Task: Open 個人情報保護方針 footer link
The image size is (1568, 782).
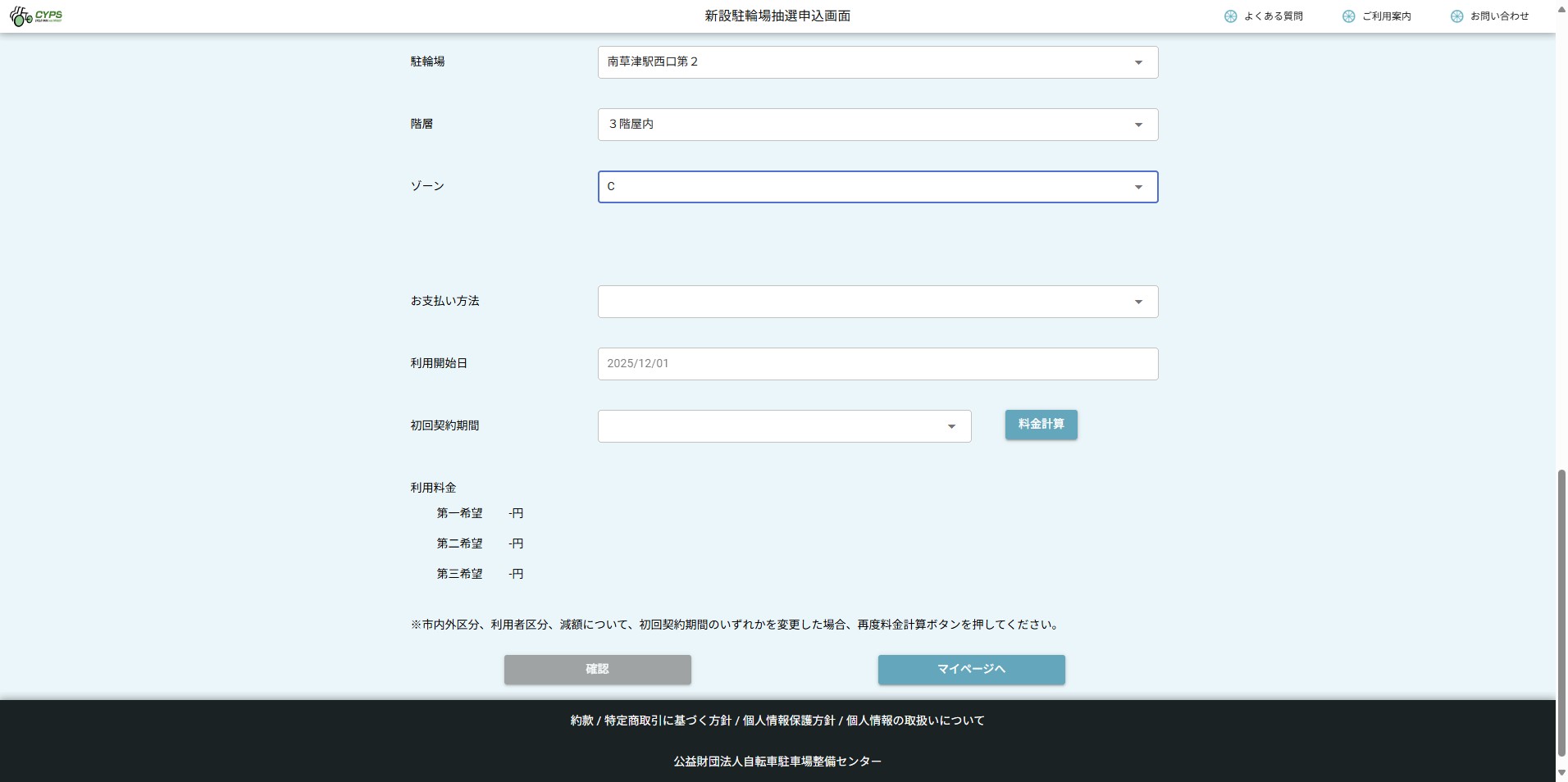Action: click(788, 721)
